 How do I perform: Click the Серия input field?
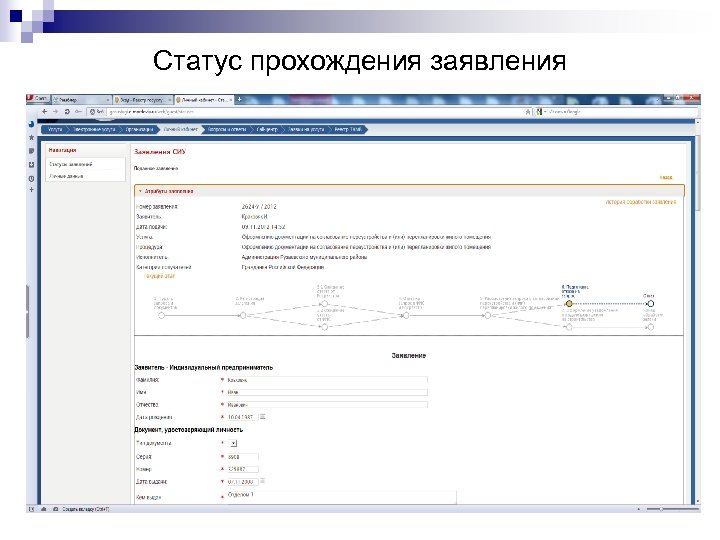tap(242, 457)
